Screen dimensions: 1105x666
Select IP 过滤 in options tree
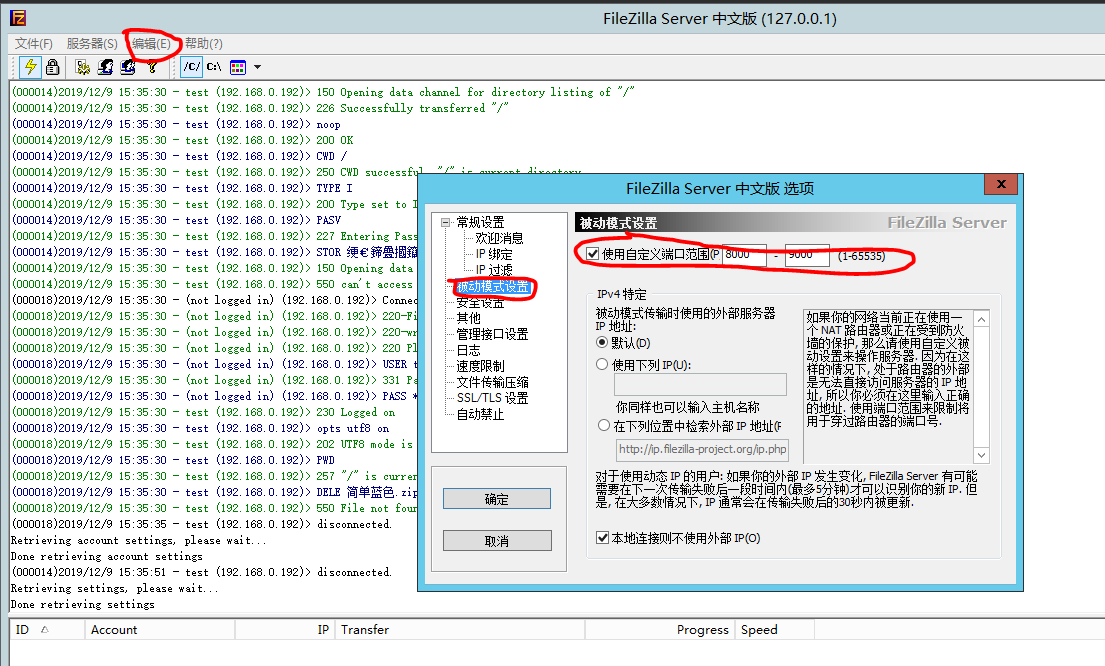pos(493,270)
